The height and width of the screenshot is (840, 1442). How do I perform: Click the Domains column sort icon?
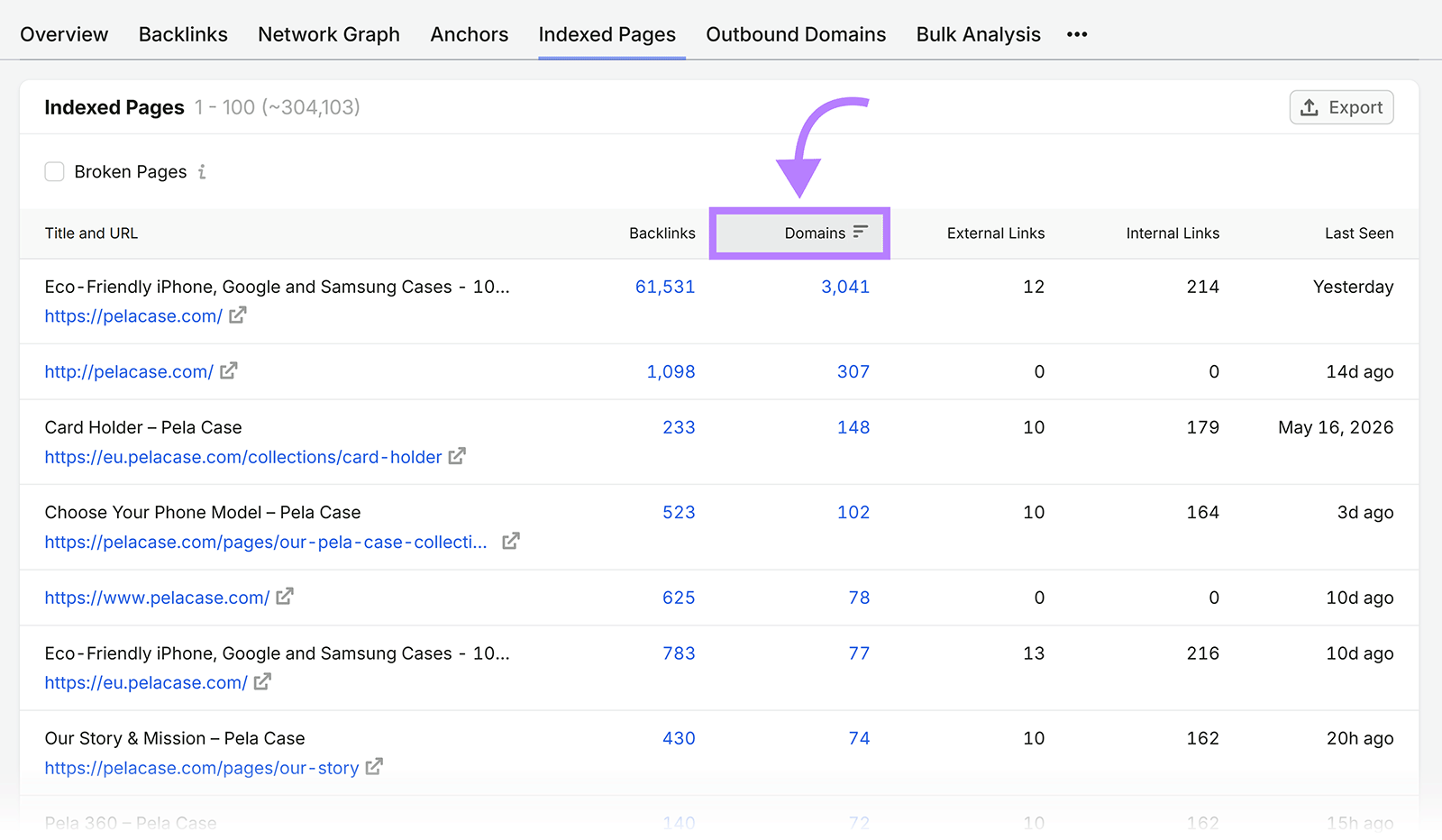coord(861,232)
